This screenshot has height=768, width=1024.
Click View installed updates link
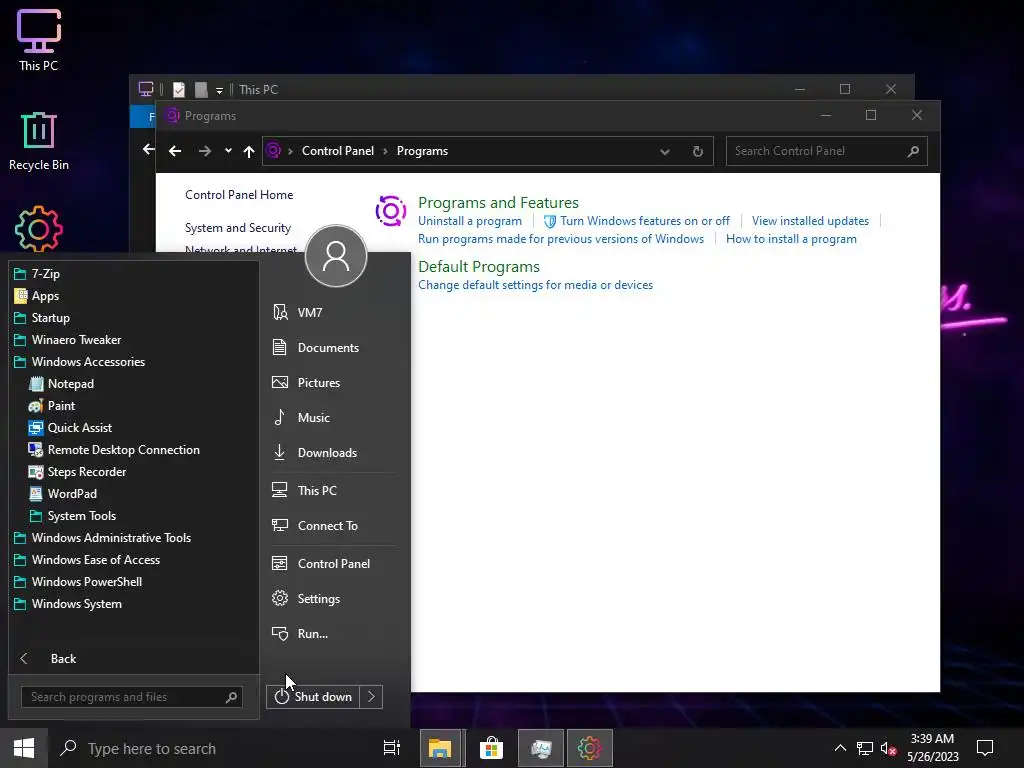810,221
